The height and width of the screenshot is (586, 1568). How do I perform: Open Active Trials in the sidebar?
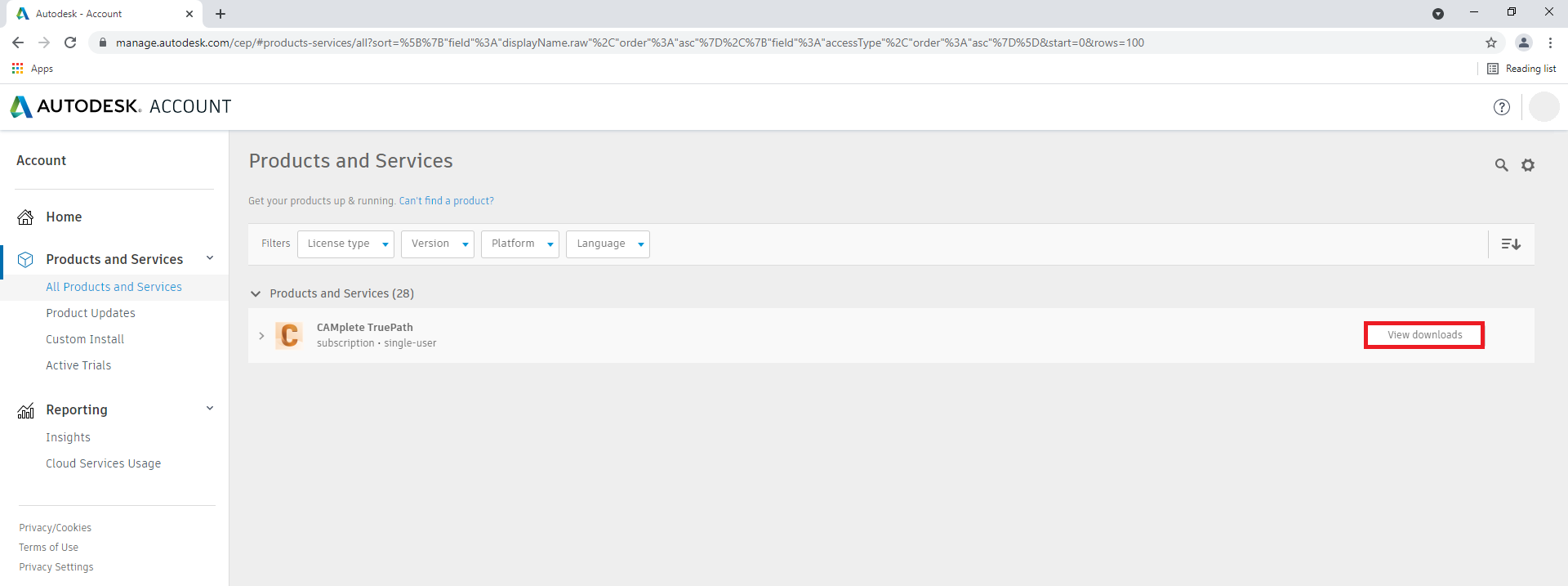pyautogui.click(x=78, y=365)
